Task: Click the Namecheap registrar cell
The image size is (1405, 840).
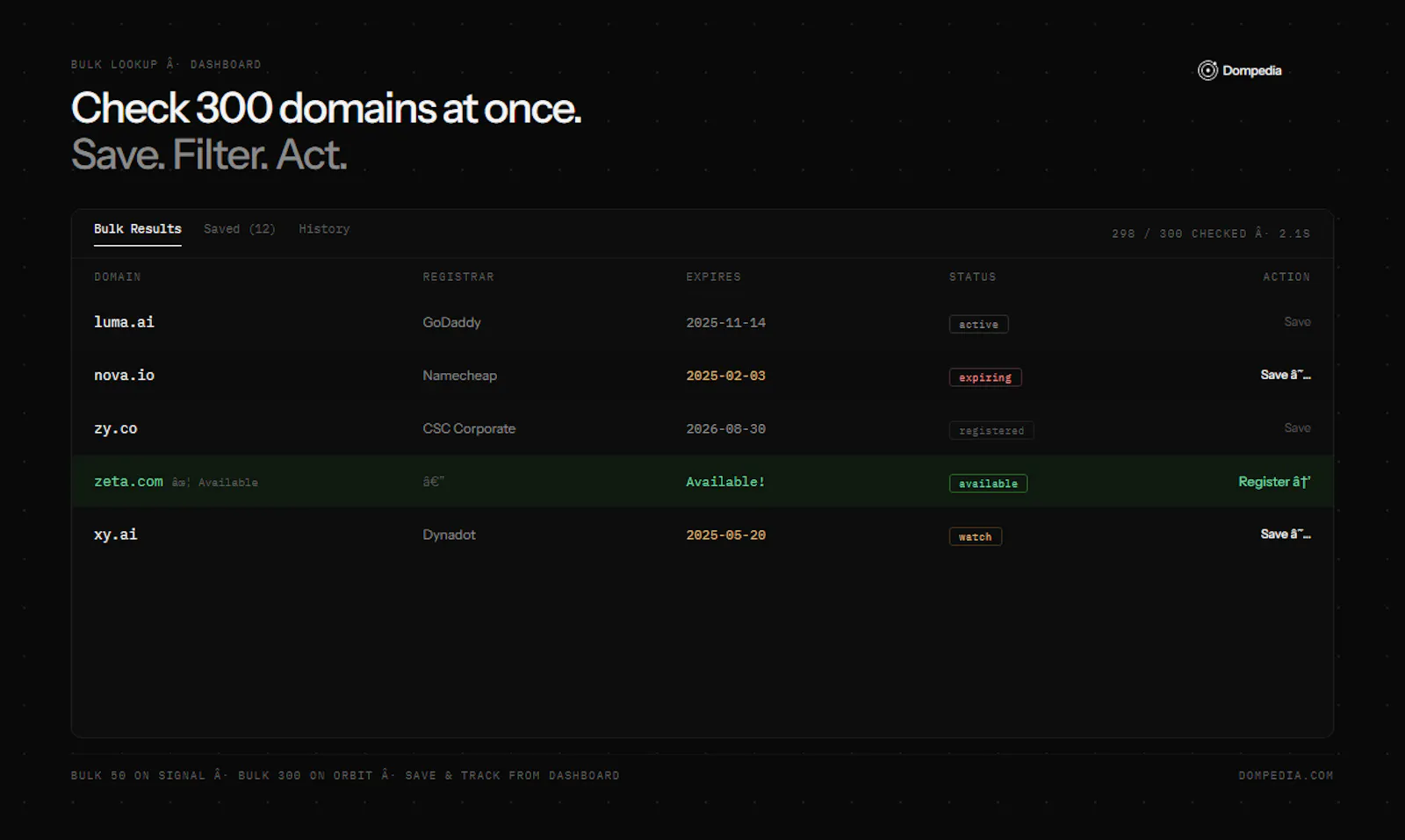Action: (459, 376)
